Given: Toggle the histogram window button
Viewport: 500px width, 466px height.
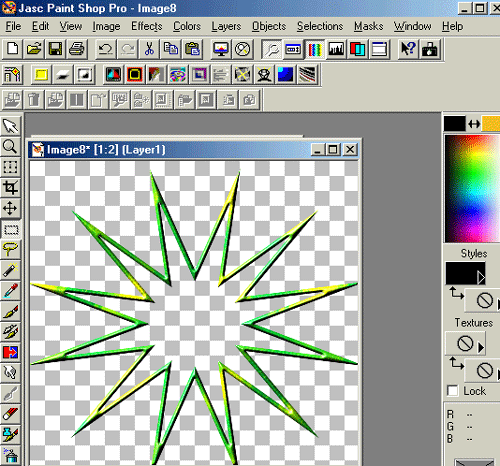Looking at the screenshot, I should (x=336, y=49).
